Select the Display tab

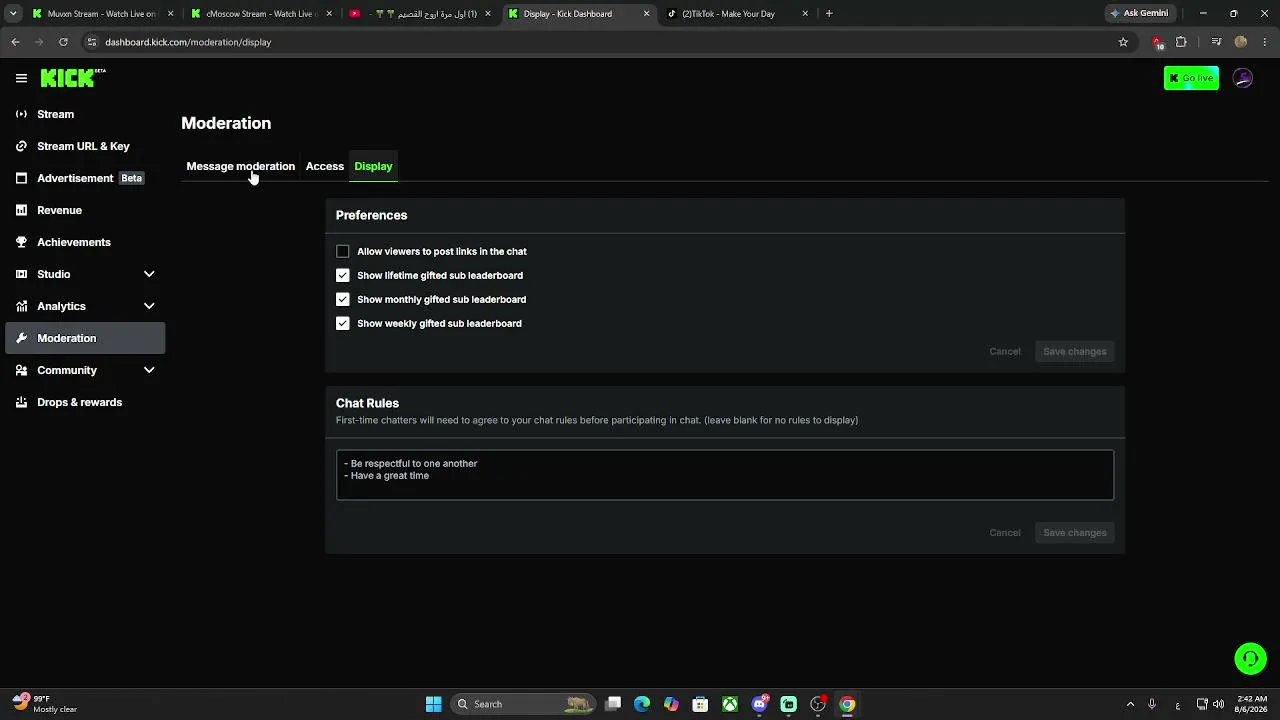click(373, 166)
